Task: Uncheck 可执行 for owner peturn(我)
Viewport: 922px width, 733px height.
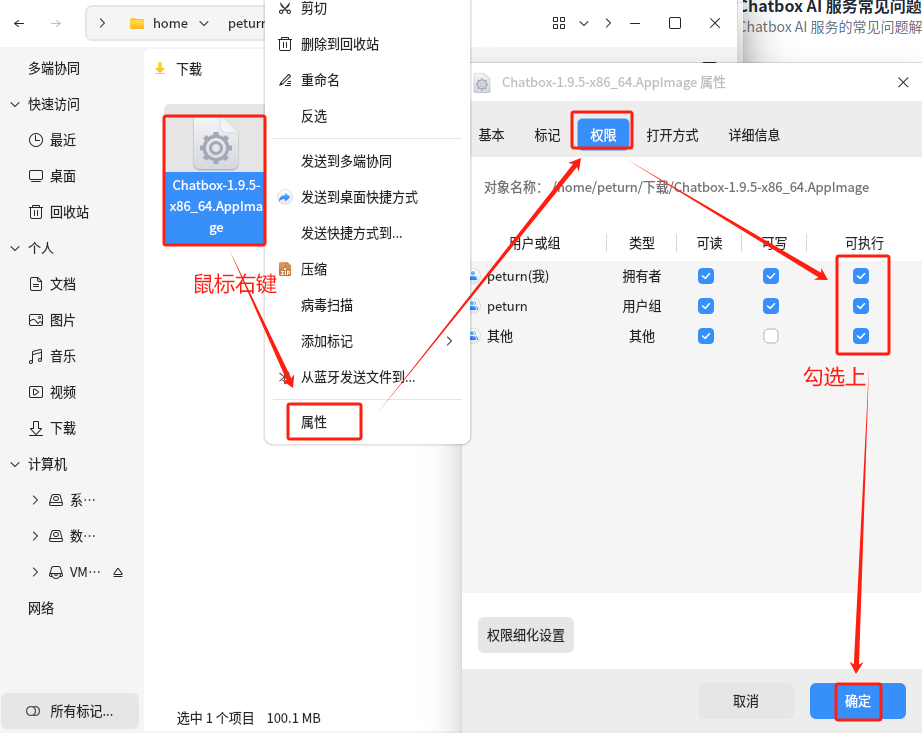Action: pyautogui.click(x=860, y=276)
